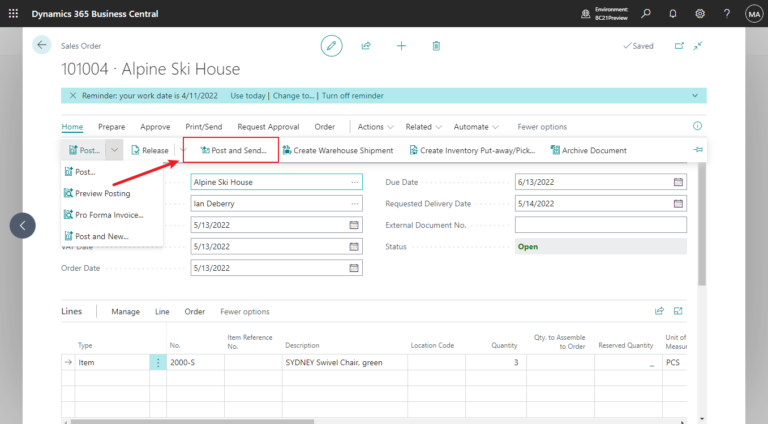This screenshot has width=768, height=424.
Task: Switch to the Prepare tab
Action: click(111, 127)
